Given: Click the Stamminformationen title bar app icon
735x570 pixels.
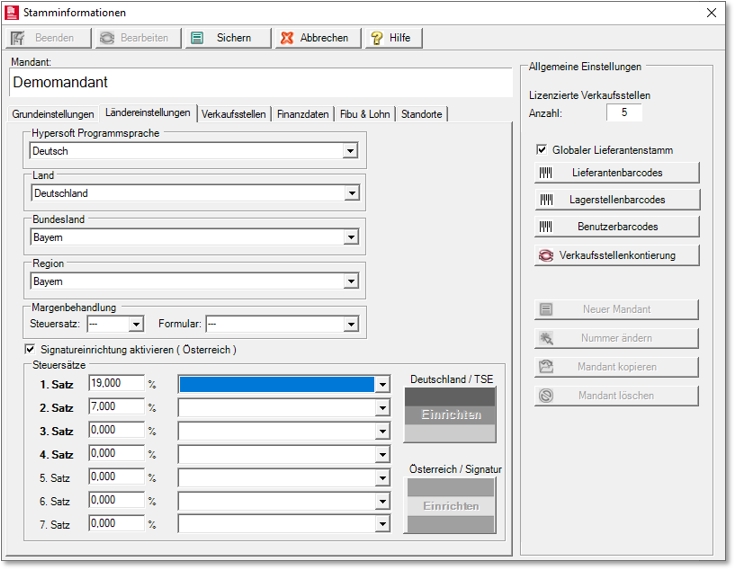Looking at the screenshot, I should click(12, 13).
